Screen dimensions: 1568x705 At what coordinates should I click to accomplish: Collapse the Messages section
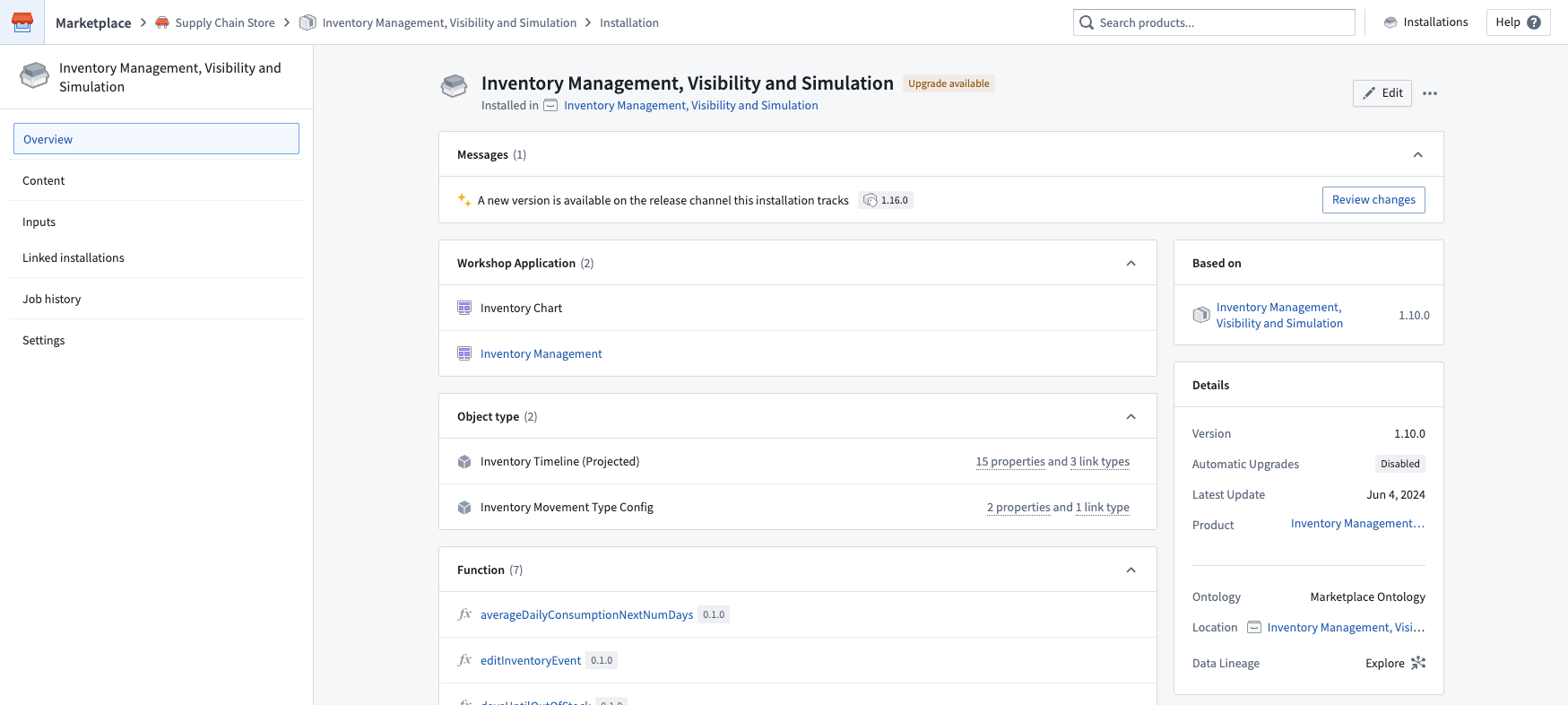1418,154
